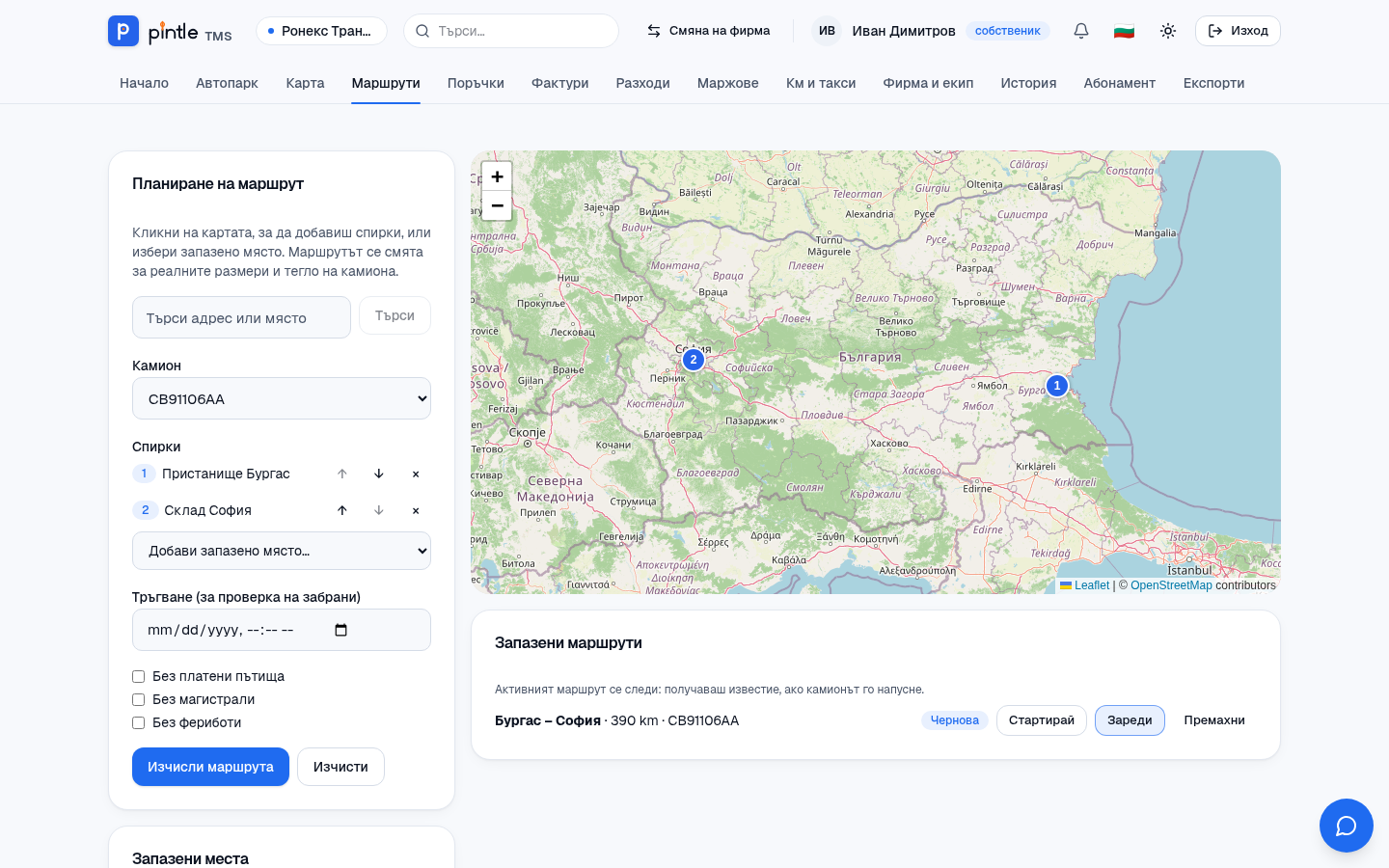
Task: Click map marker 2 near София
Action: coord(693,360)
